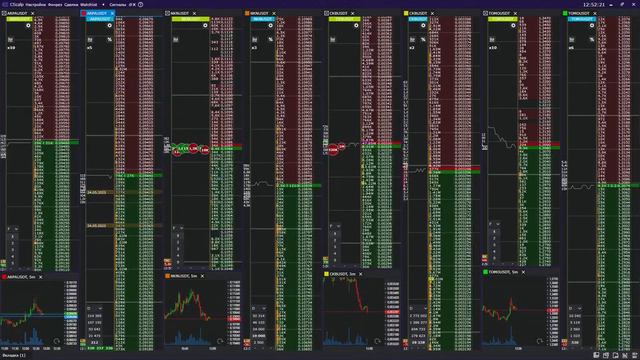Click the x2 scale in yellow-icon CKBUSDT panel

(412, 48)
